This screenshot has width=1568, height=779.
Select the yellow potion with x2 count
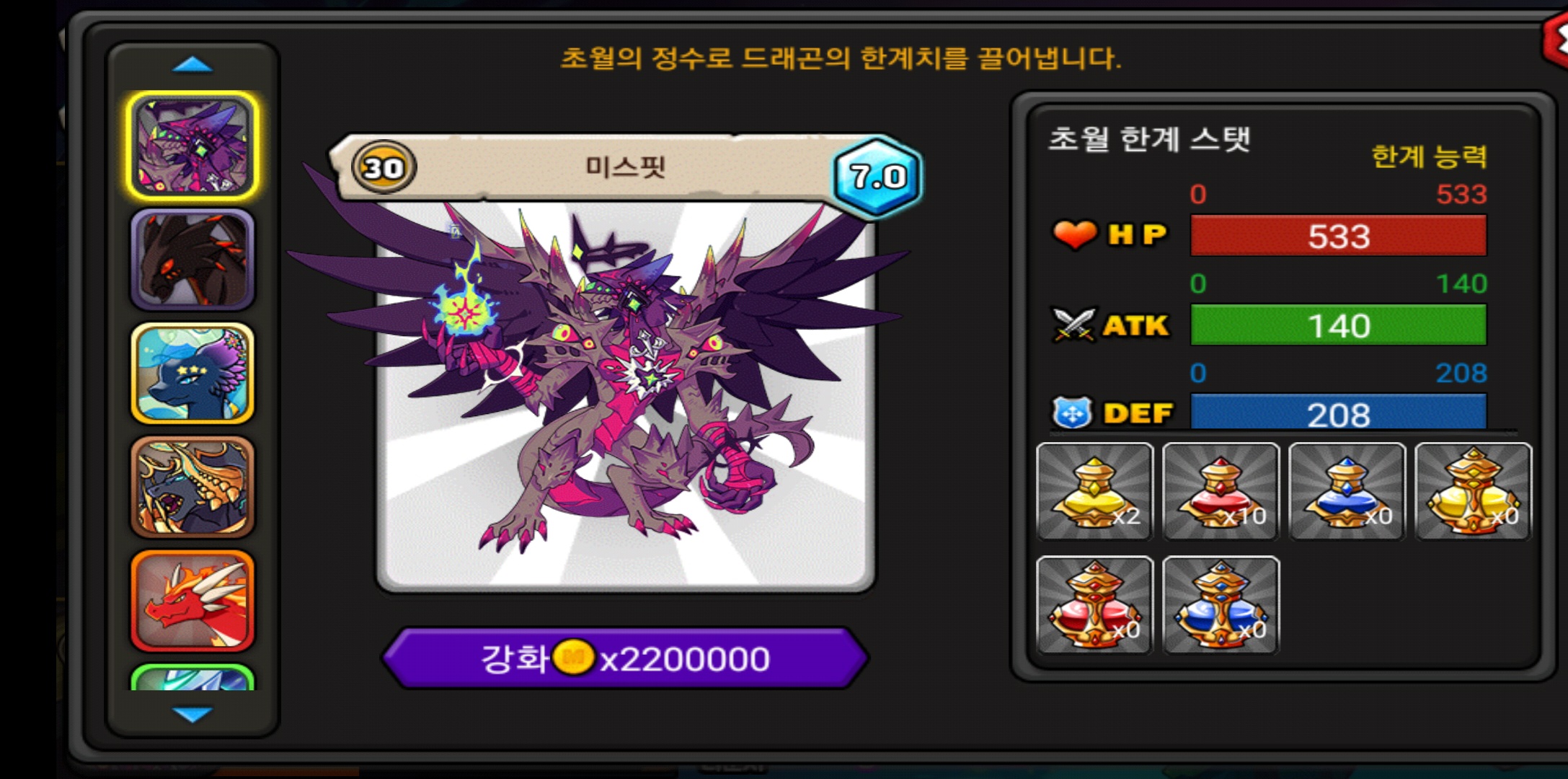pyautogui.click(x=1094, y=491)
